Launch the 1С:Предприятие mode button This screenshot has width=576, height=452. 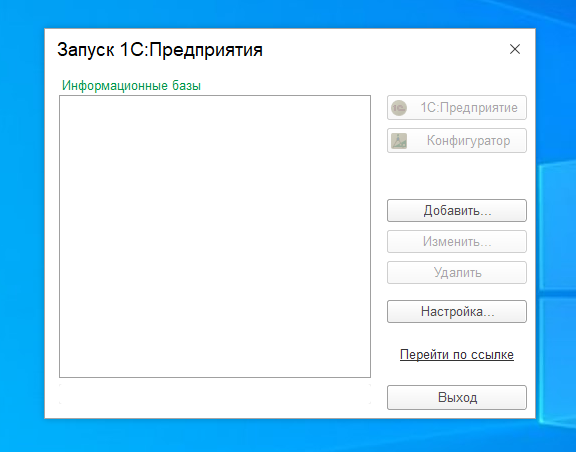(457, 108)
